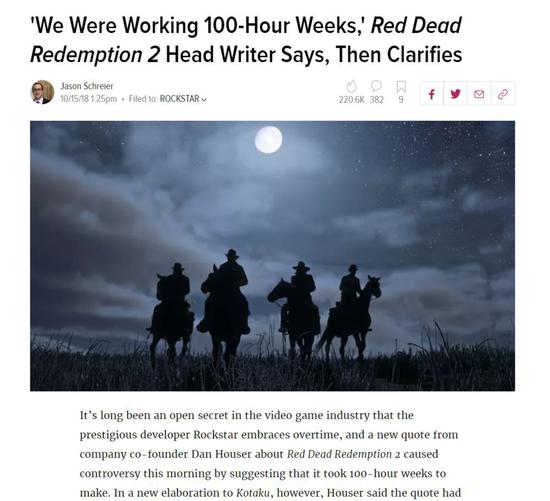This screenshot has height=501, width=550.
Task: Click the 220.6K view count
Action: [351, 100]
